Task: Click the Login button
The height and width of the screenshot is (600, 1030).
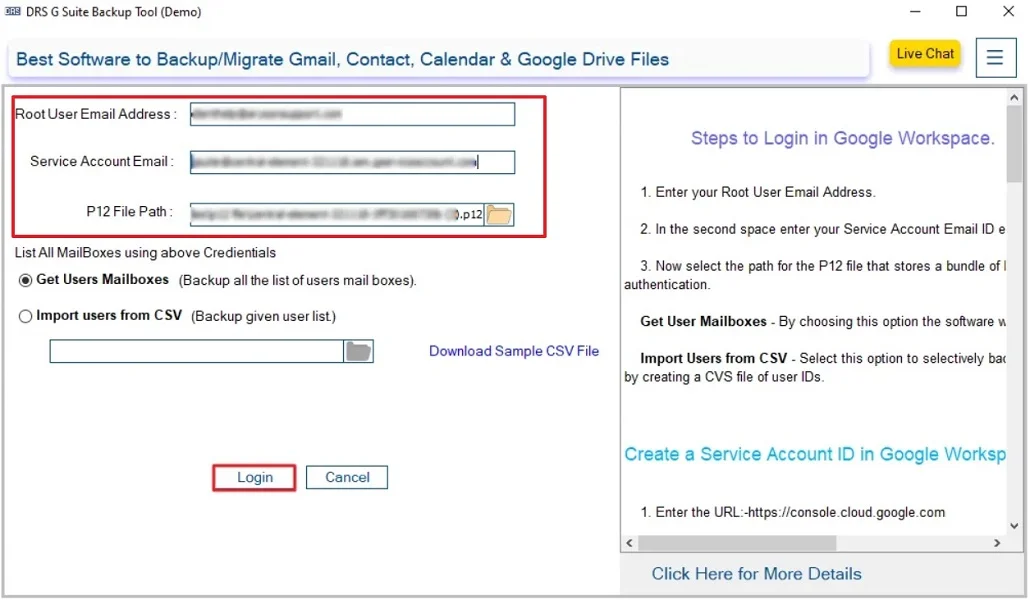Action: coord(253,478)
